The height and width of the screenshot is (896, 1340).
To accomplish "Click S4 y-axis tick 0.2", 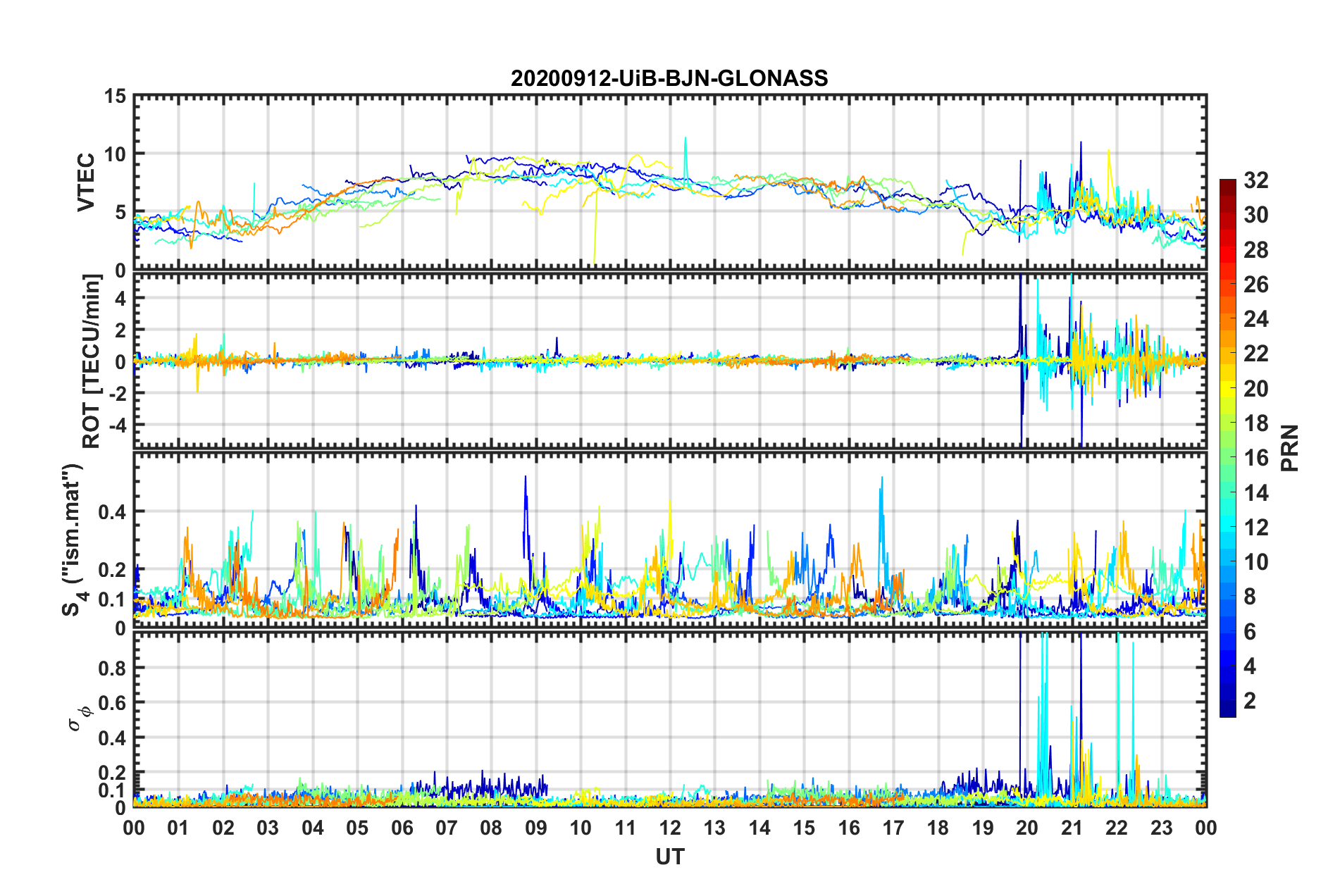I will [x=113, y=571].
